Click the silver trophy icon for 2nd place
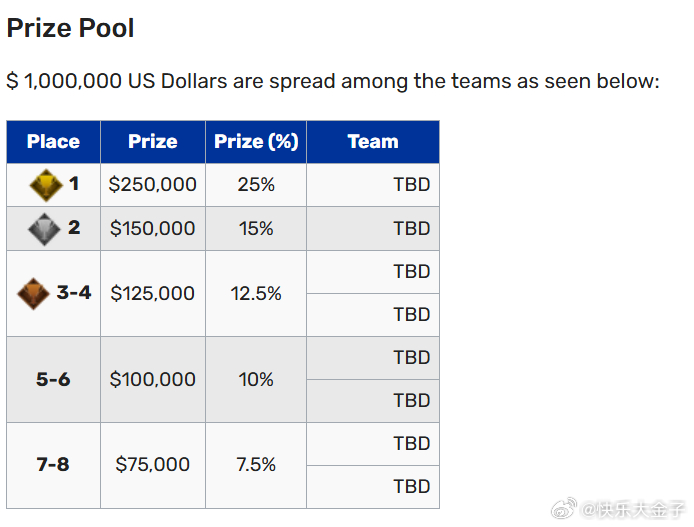This screenshot has height=527, width=694. pyautogui.click(x=44, y=229)
